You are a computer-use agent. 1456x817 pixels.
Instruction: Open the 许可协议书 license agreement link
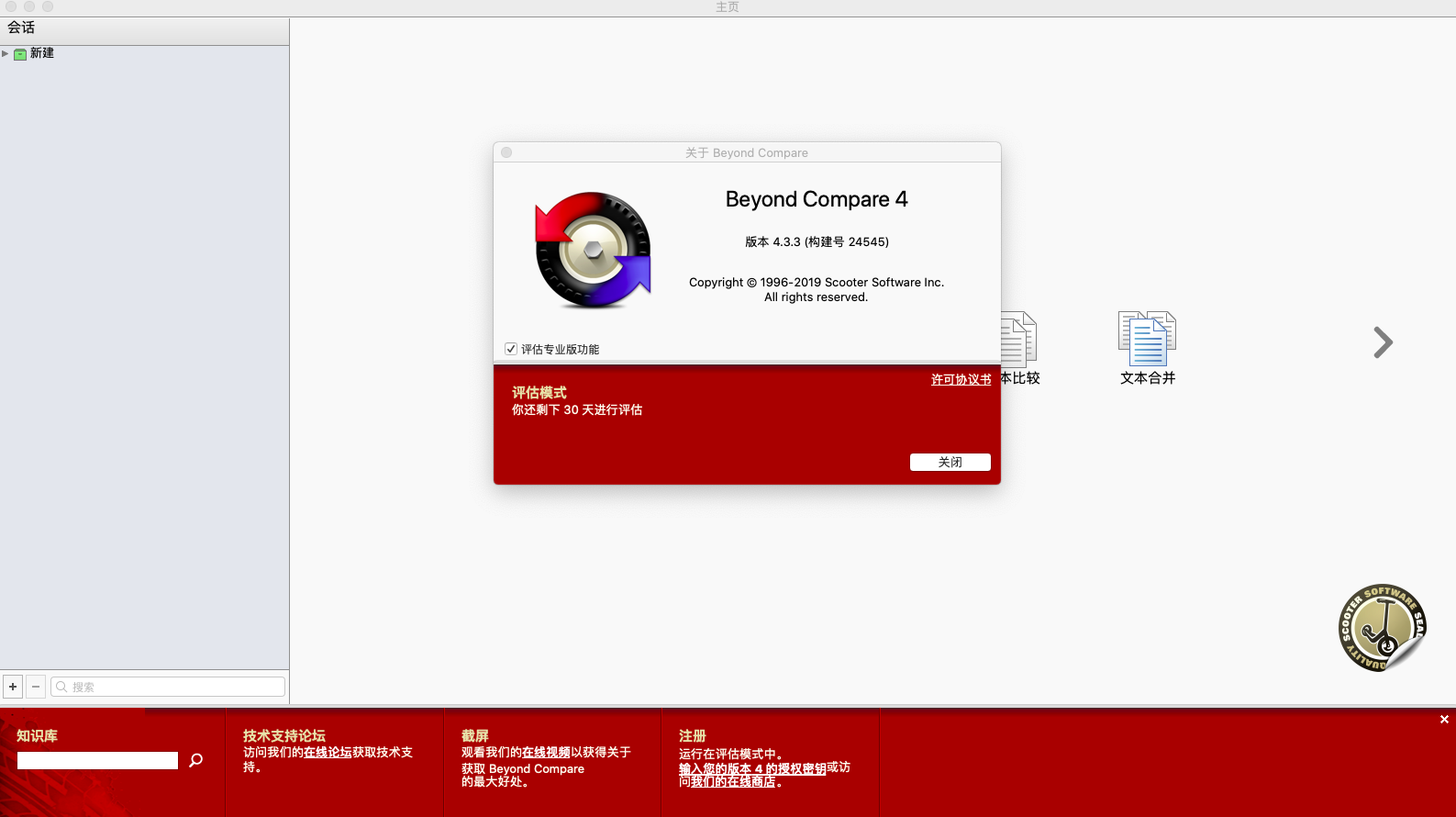961,379
